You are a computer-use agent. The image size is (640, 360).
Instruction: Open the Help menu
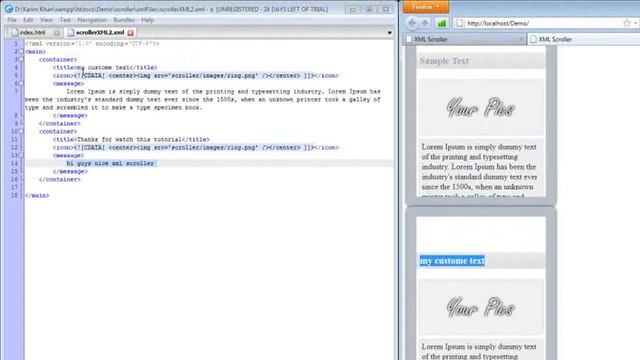[x=147, y=20]
